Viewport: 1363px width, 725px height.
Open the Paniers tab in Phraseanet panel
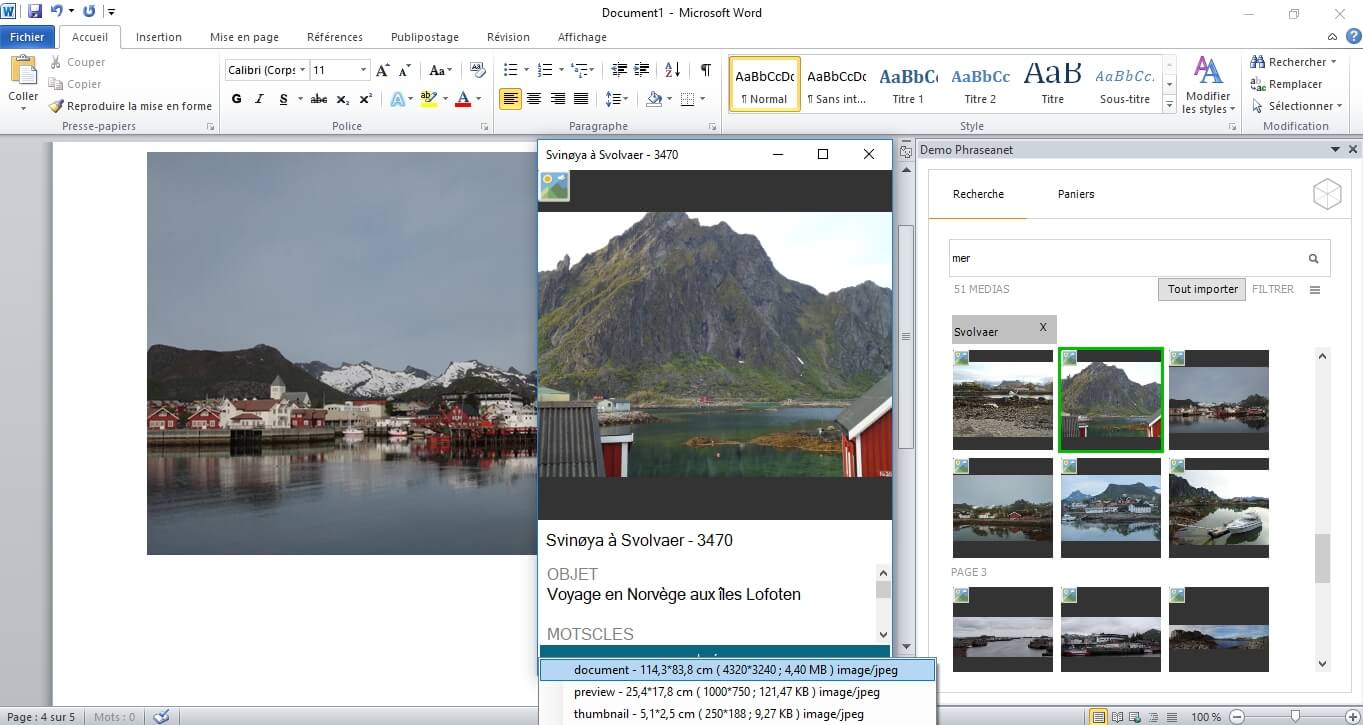[1076, 194]
